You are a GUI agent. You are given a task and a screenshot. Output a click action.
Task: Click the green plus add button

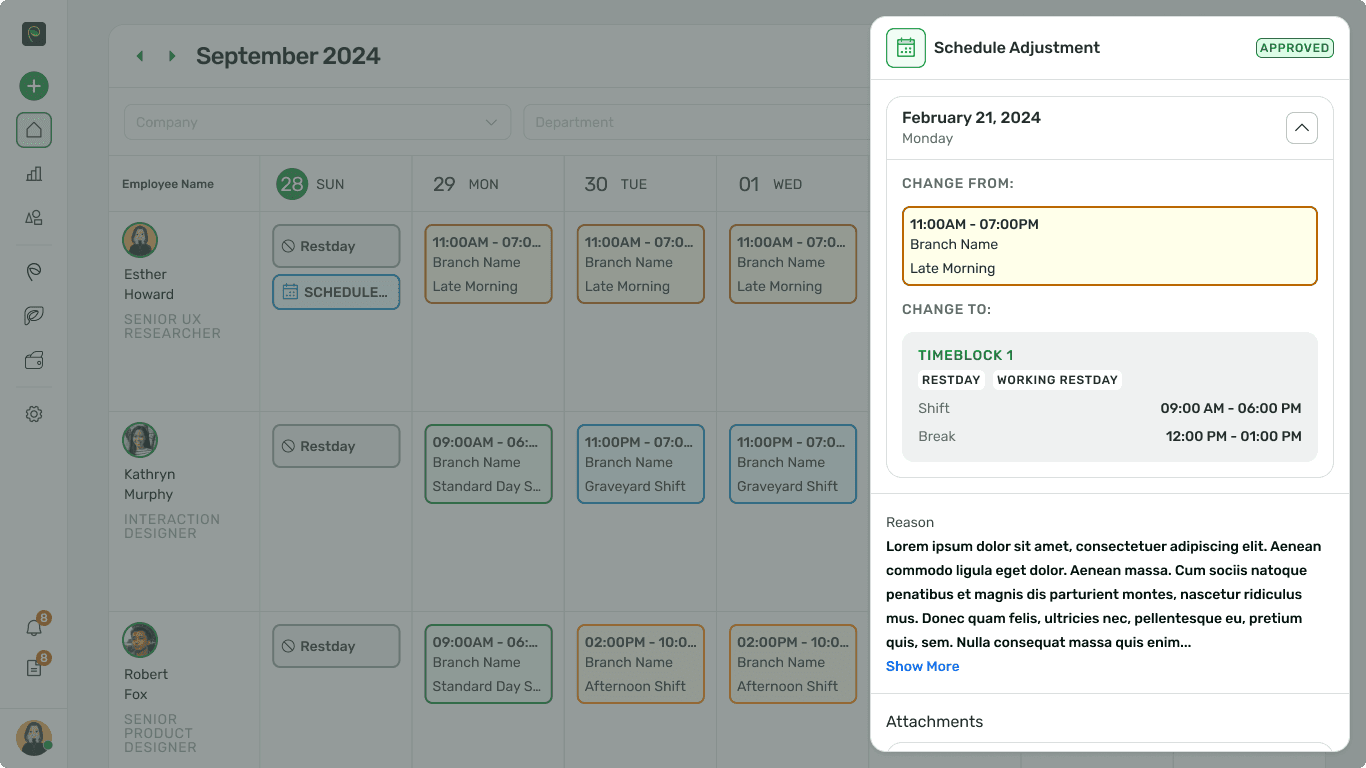(x=34, y=86)
